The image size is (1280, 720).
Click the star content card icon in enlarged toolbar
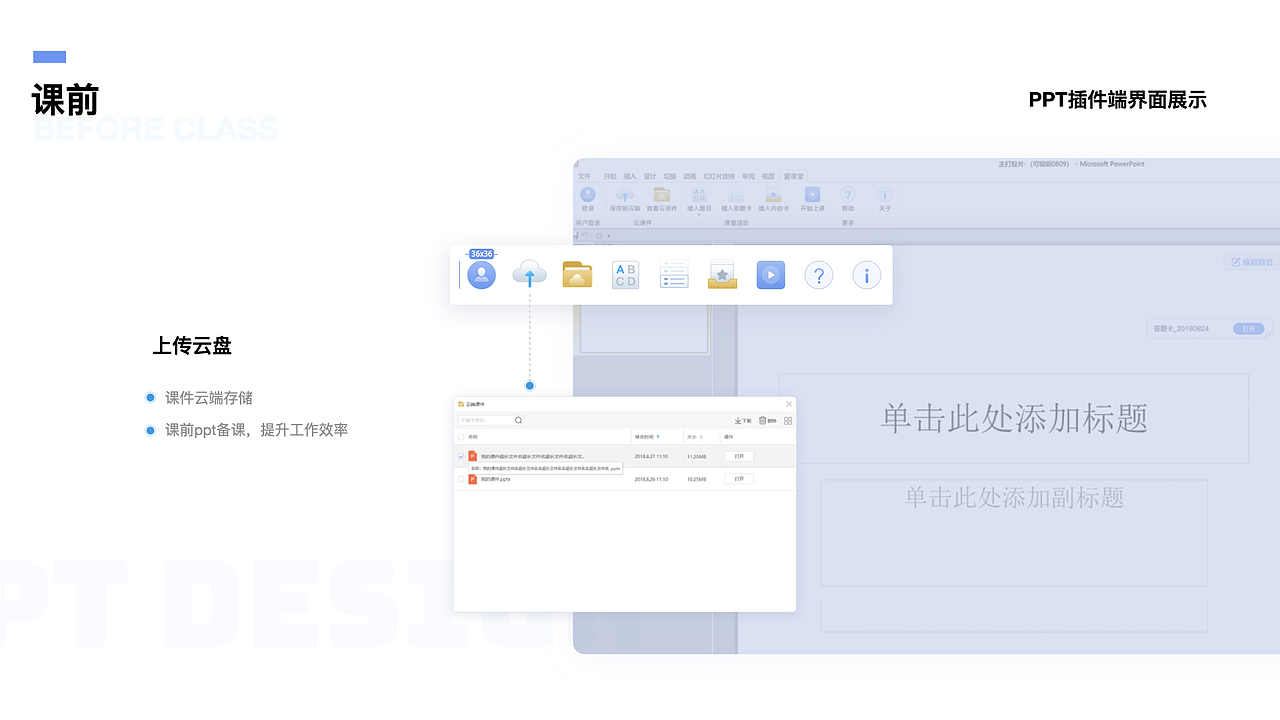(722, 275)
